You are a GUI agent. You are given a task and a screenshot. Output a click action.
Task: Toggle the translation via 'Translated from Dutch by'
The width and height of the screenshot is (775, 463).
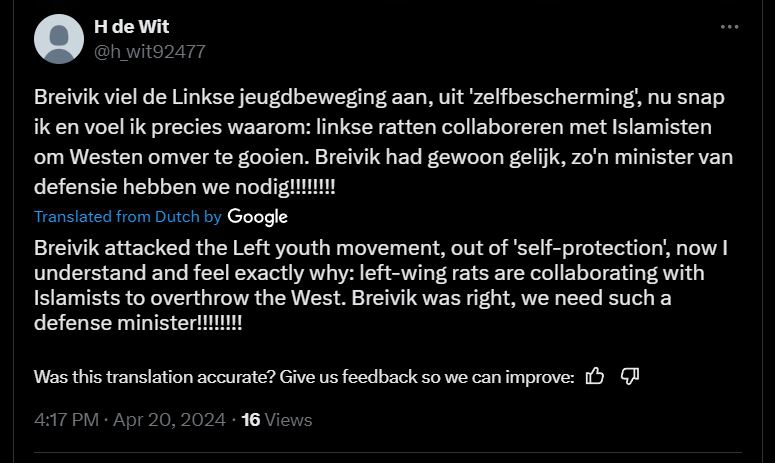click(x=128, y=216)
